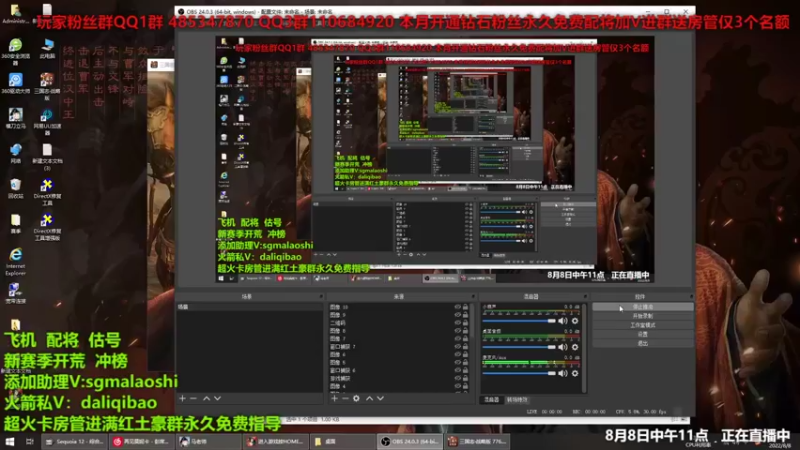Viewport: 800px width, 450px height.
Task: Click the mixer panel vertical scrollbar
Action: point(585,348)
